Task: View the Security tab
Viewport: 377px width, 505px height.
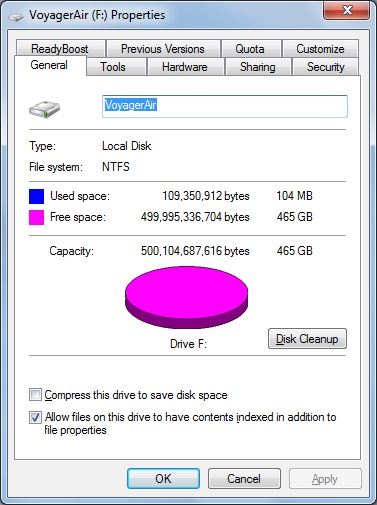Action: point(326,67)
